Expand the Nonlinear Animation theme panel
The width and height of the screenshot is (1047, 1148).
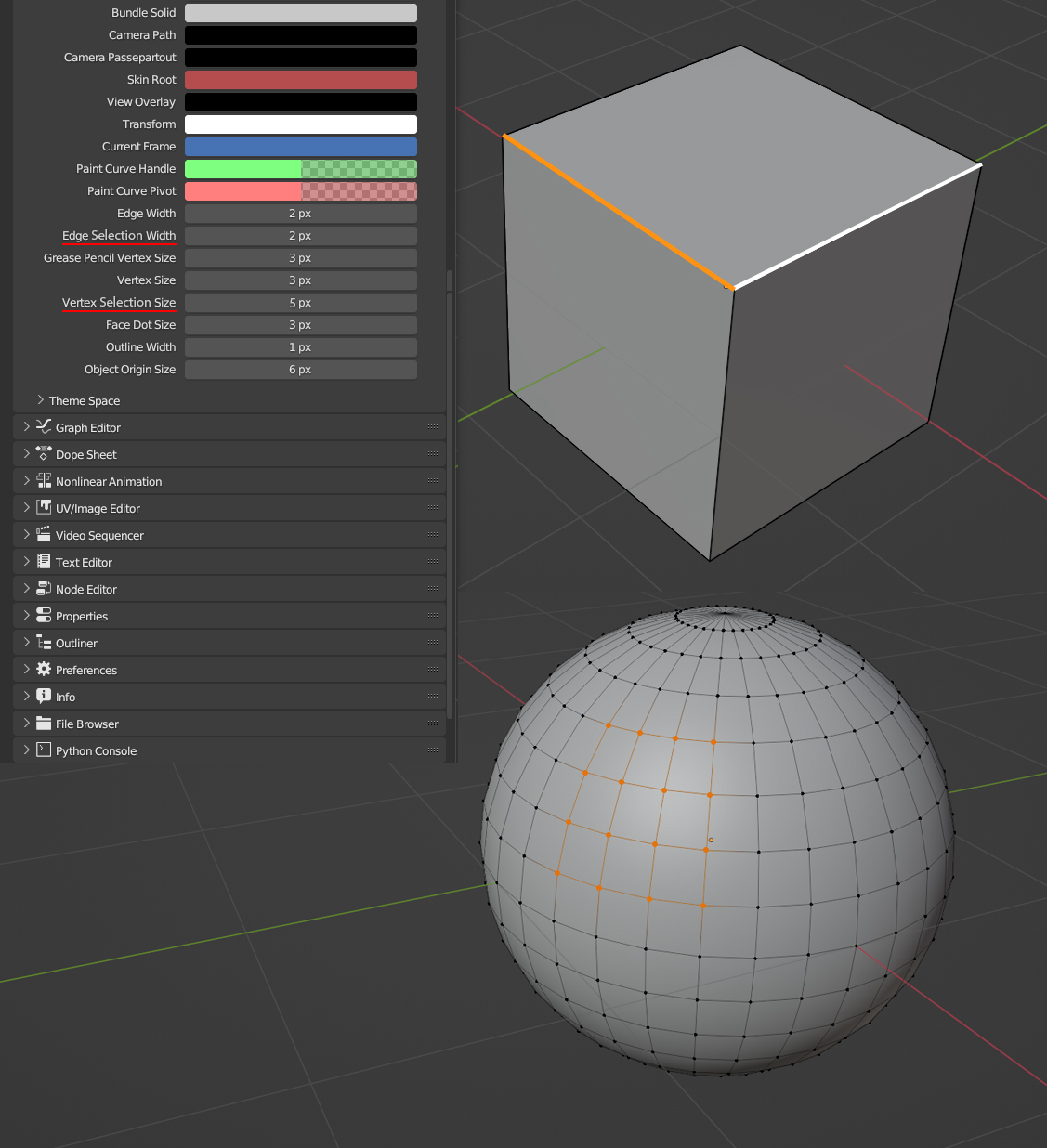click(x=26, y=481)
